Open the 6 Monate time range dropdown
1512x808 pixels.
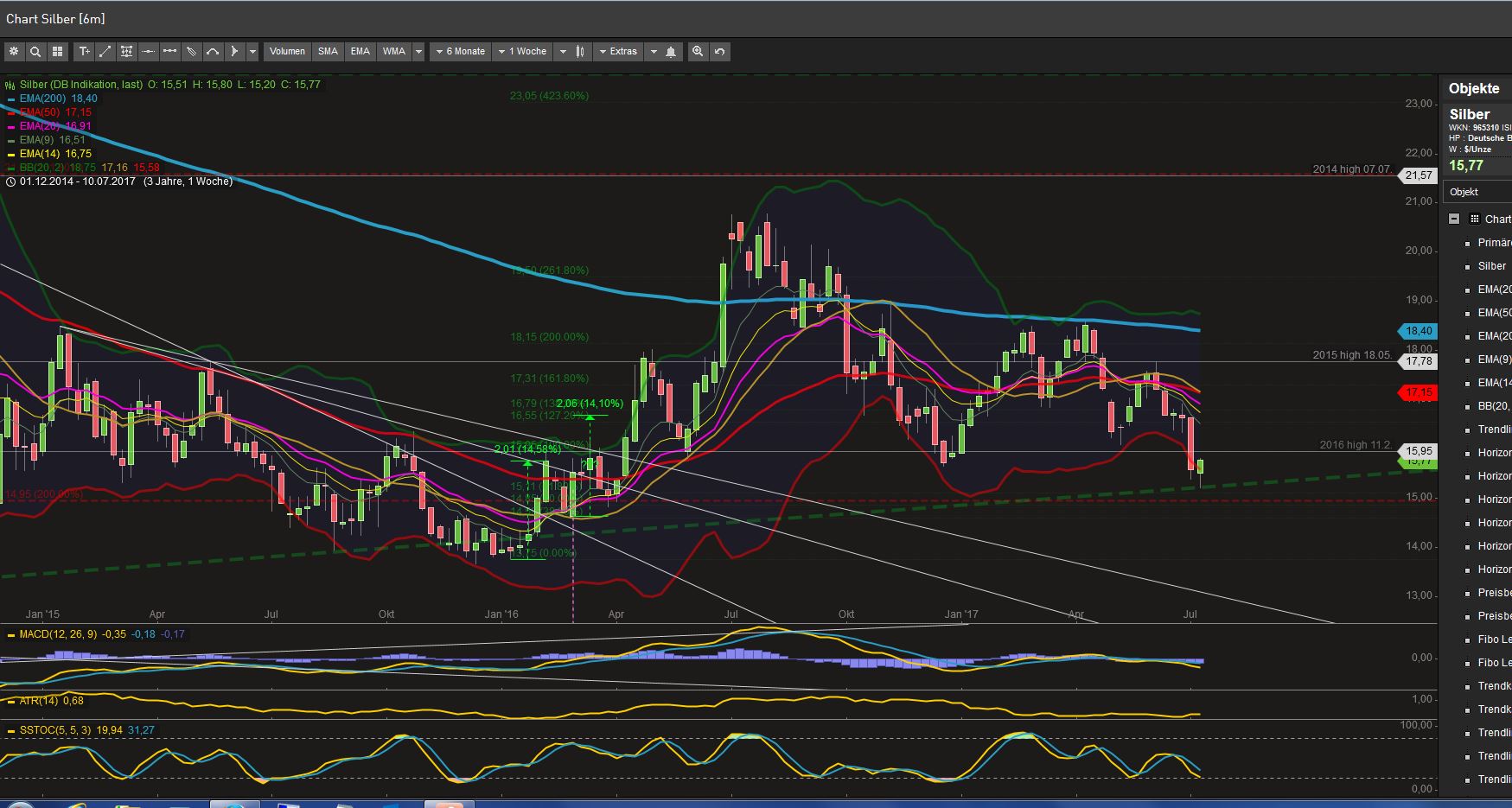click(x=460, y=52)
